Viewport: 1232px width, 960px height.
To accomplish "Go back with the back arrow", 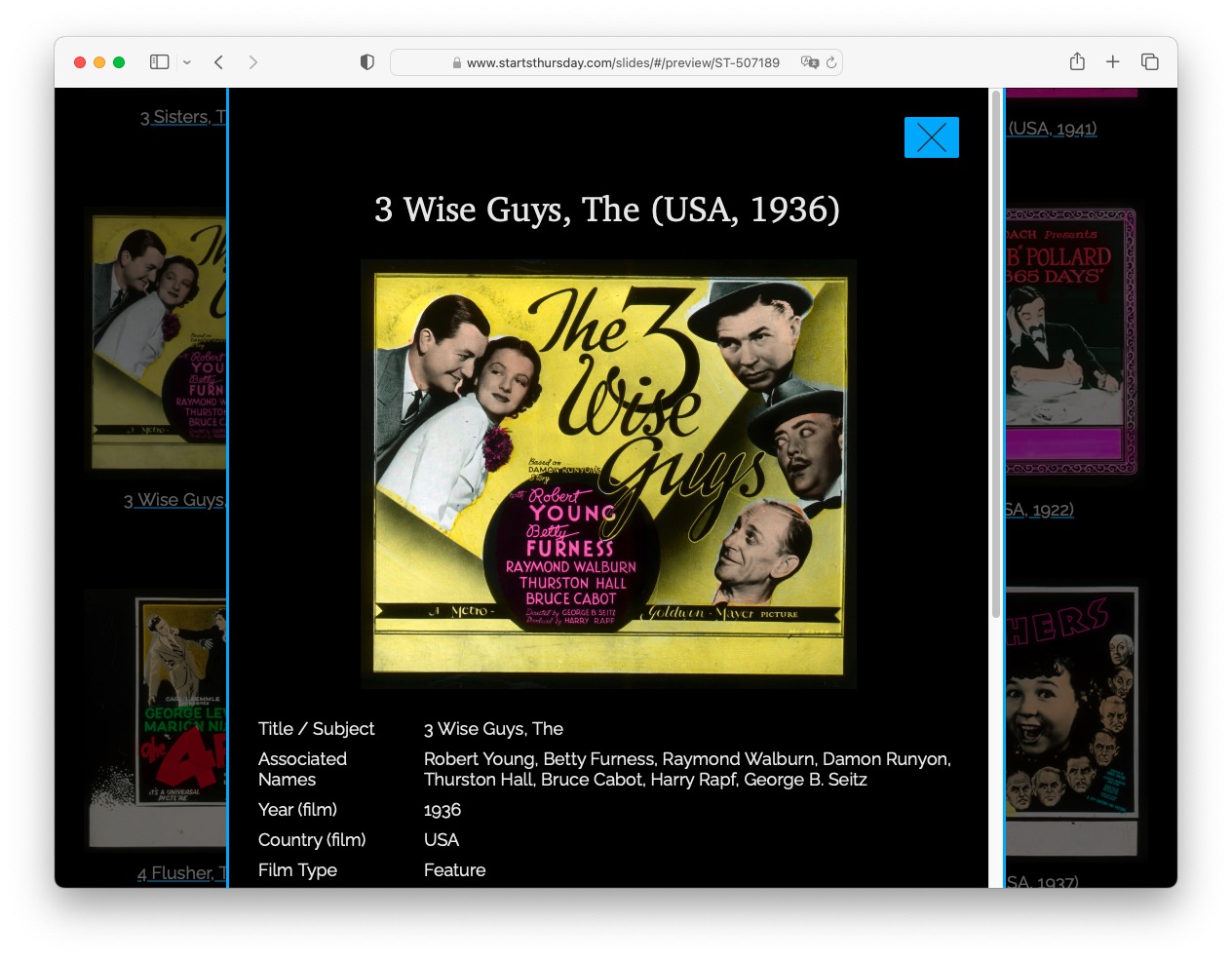I will 219,62.
